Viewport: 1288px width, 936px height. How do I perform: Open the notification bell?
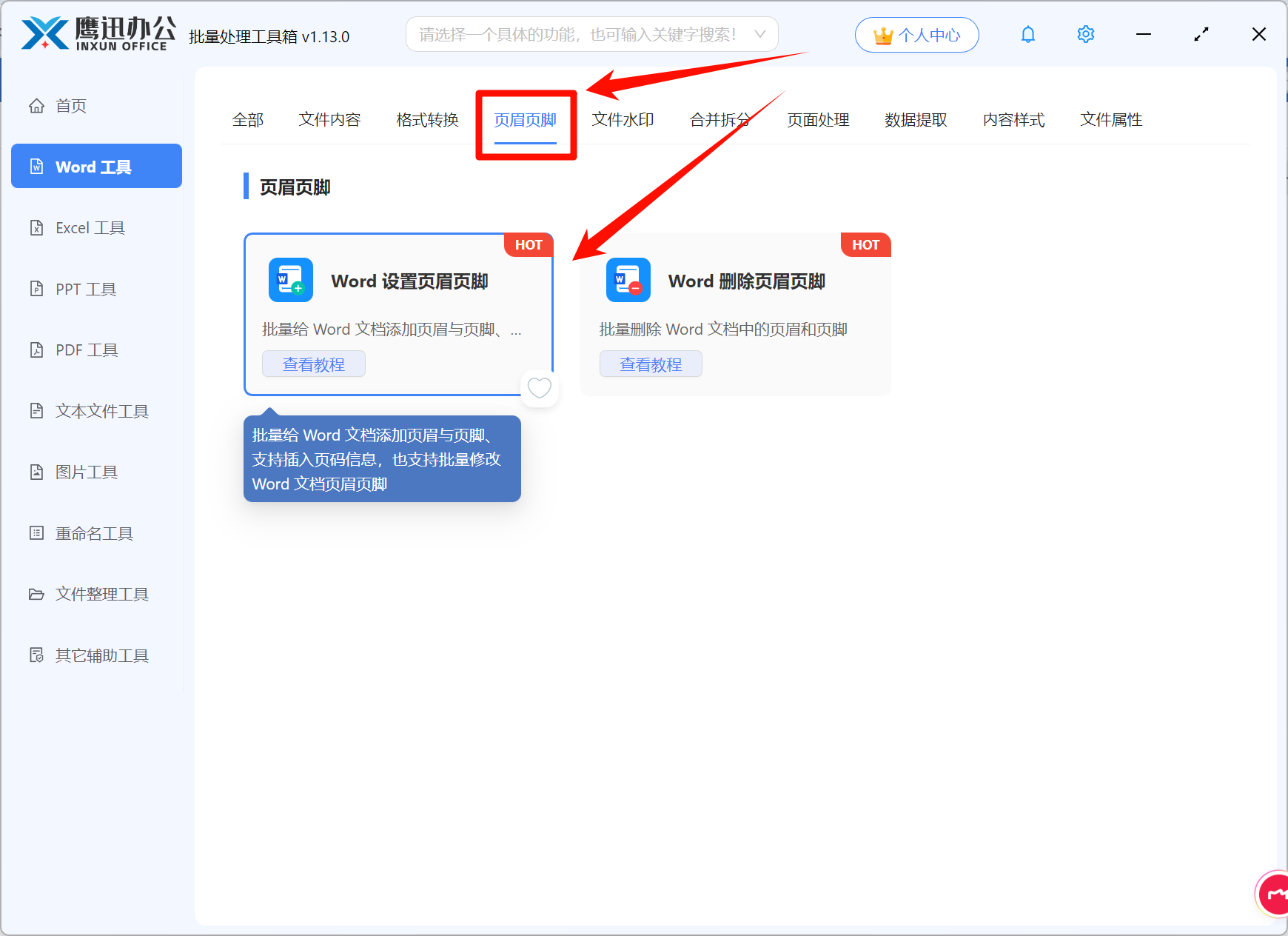1027,34
